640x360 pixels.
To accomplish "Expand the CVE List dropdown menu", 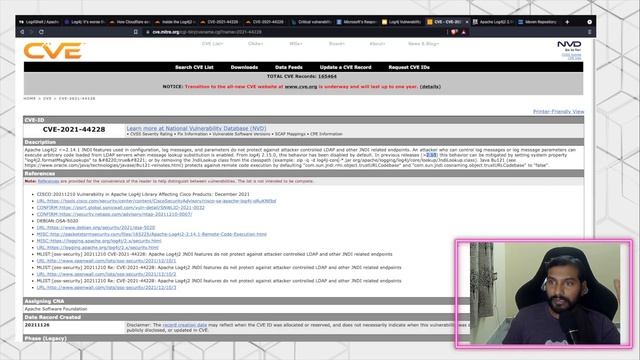I will (x=212, y=44).
